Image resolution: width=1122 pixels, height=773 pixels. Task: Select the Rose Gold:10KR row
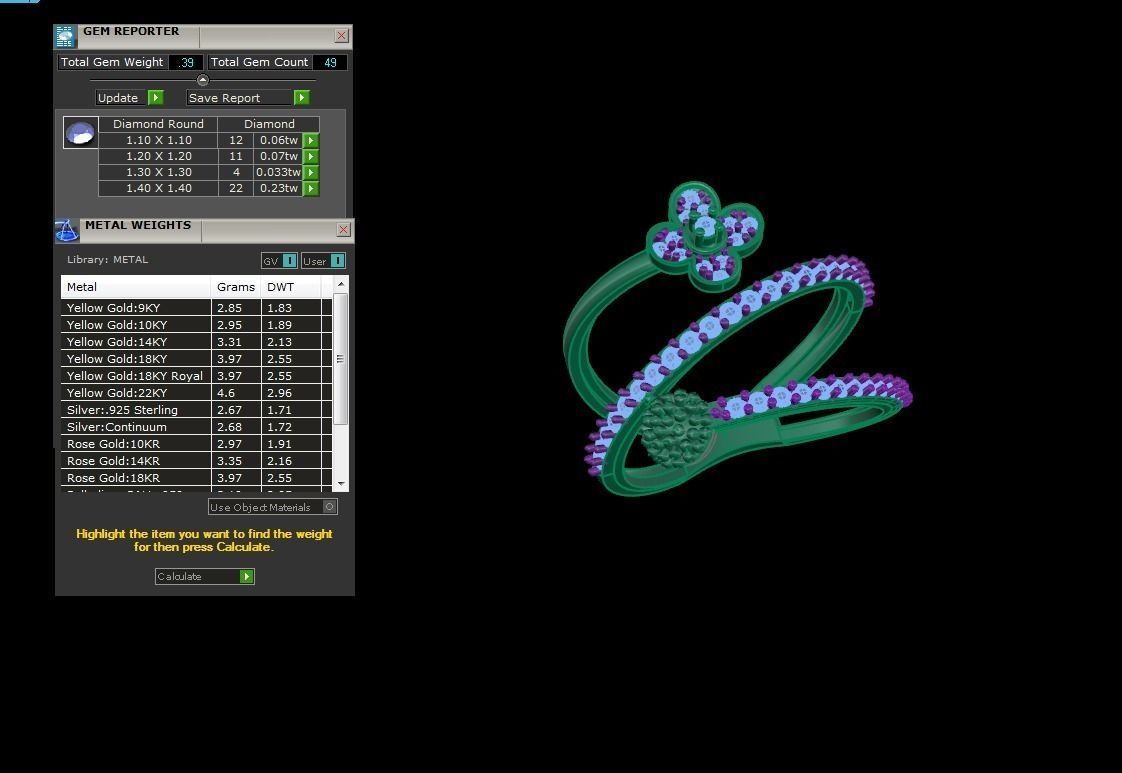click(x=196, y=444)
